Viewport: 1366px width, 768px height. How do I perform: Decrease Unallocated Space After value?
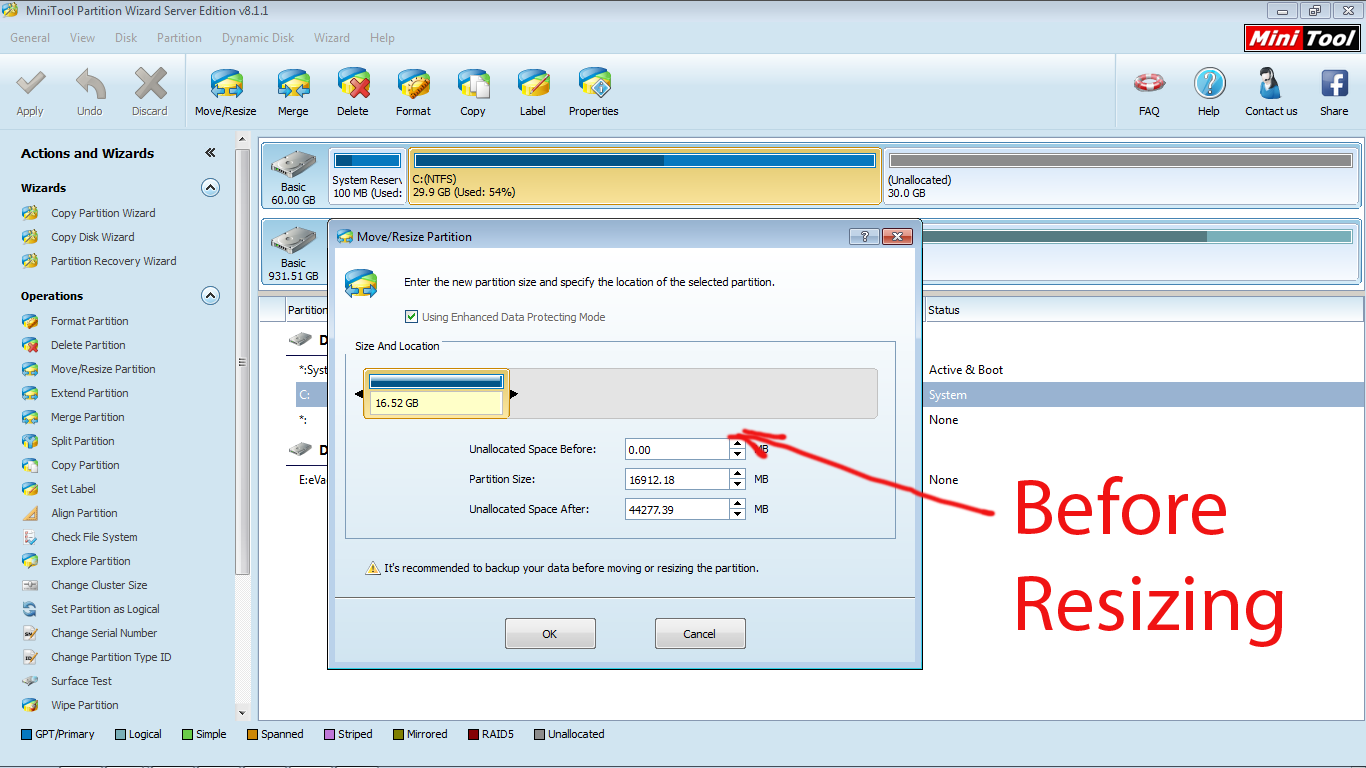coord(738,514)
